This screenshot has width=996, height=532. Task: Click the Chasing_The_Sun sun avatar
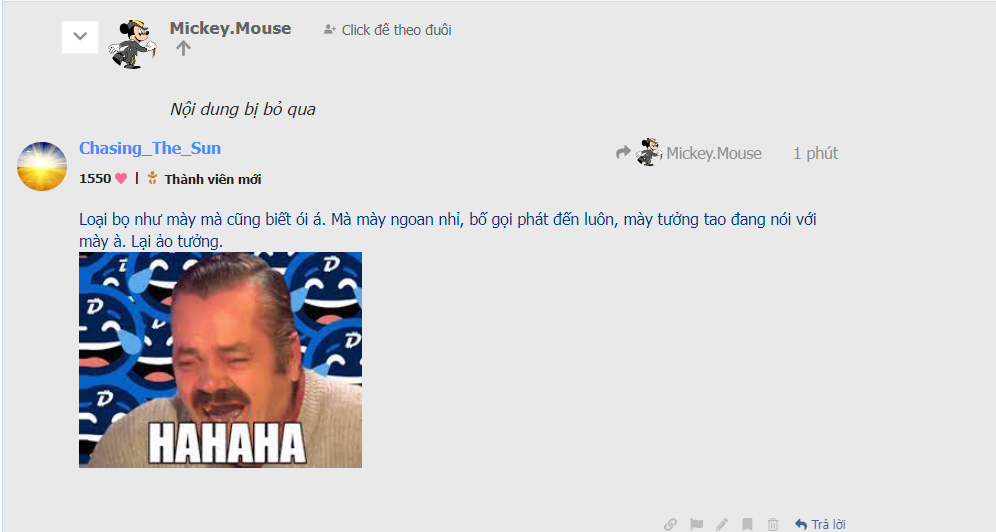[42, 166]
